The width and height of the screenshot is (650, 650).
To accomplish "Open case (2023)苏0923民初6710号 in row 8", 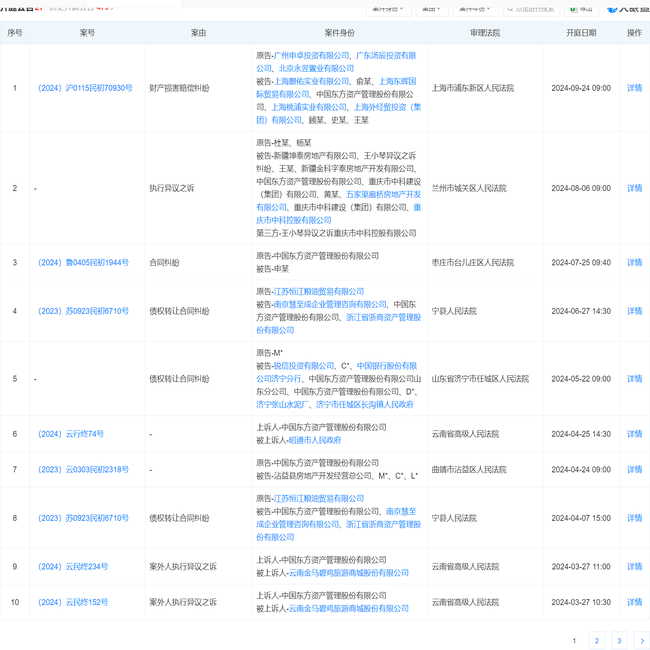I will (83, 518).
